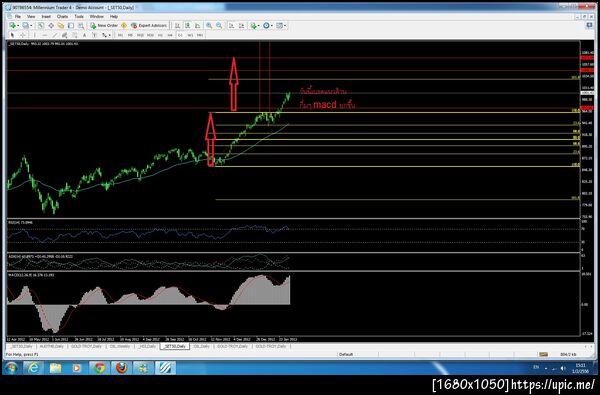Toggle chart auto scroll
Screen dimensions: 600x395
(x=232, y=26)
